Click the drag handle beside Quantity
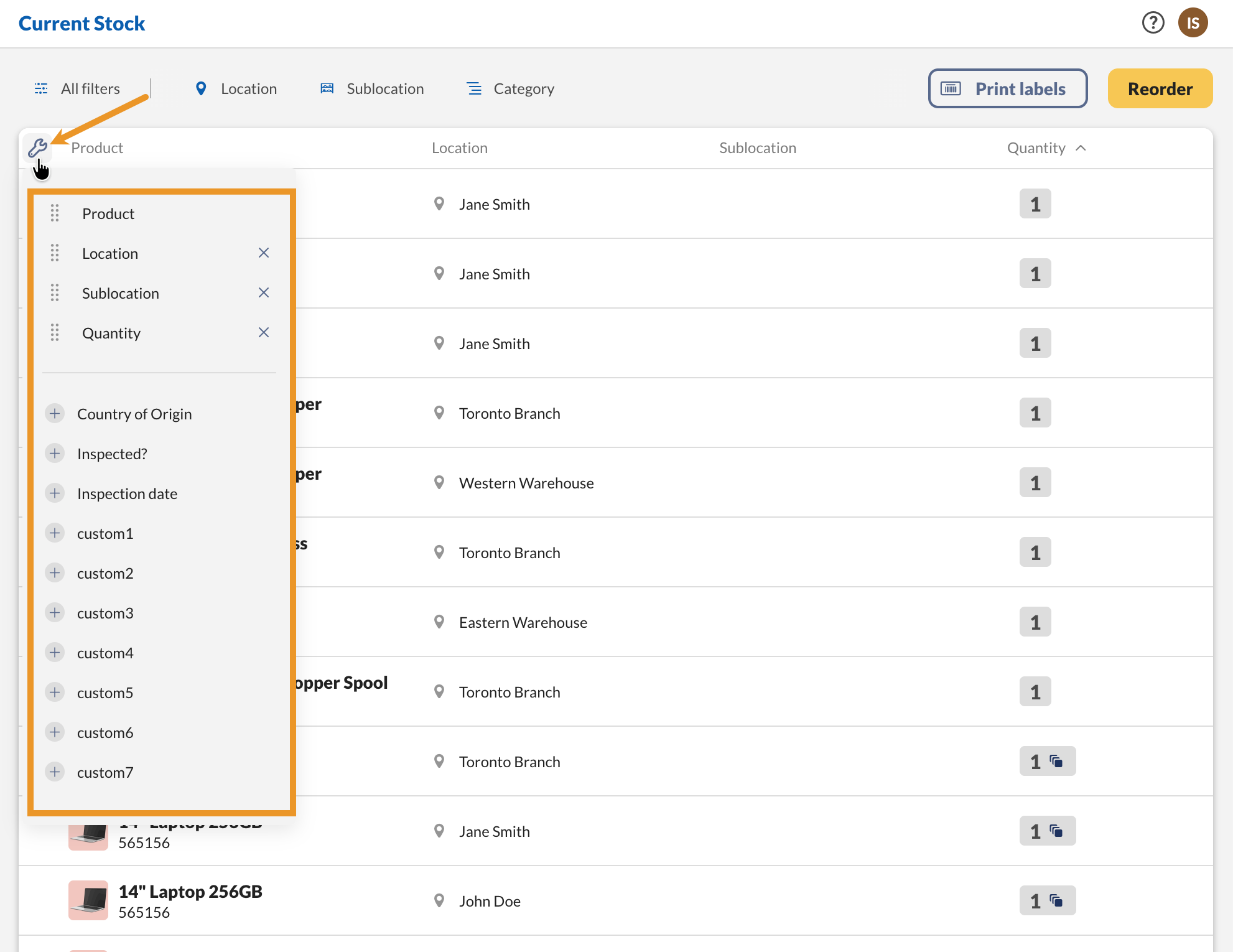Viewport: 1233px width, 952px height. (55, 333)
